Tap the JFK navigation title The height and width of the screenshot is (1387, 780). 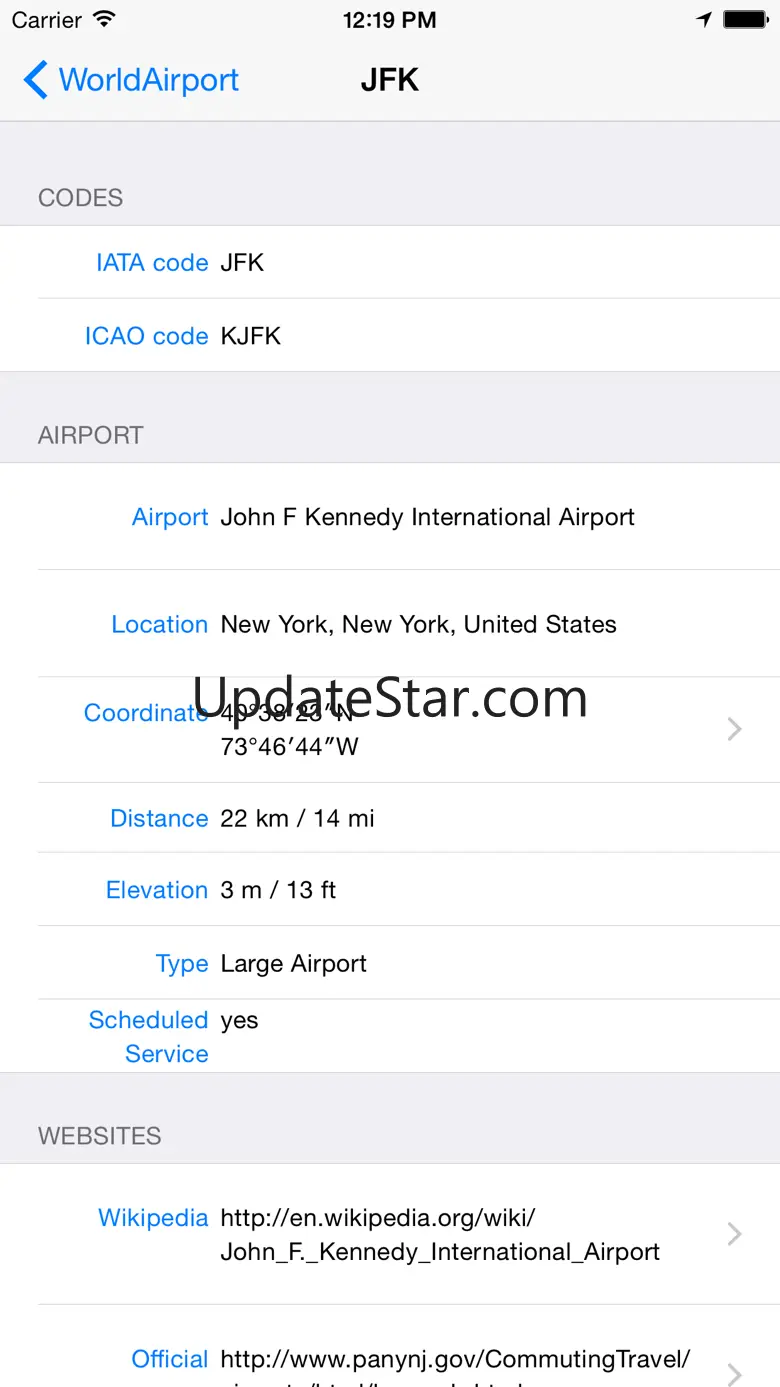[389, 80]
